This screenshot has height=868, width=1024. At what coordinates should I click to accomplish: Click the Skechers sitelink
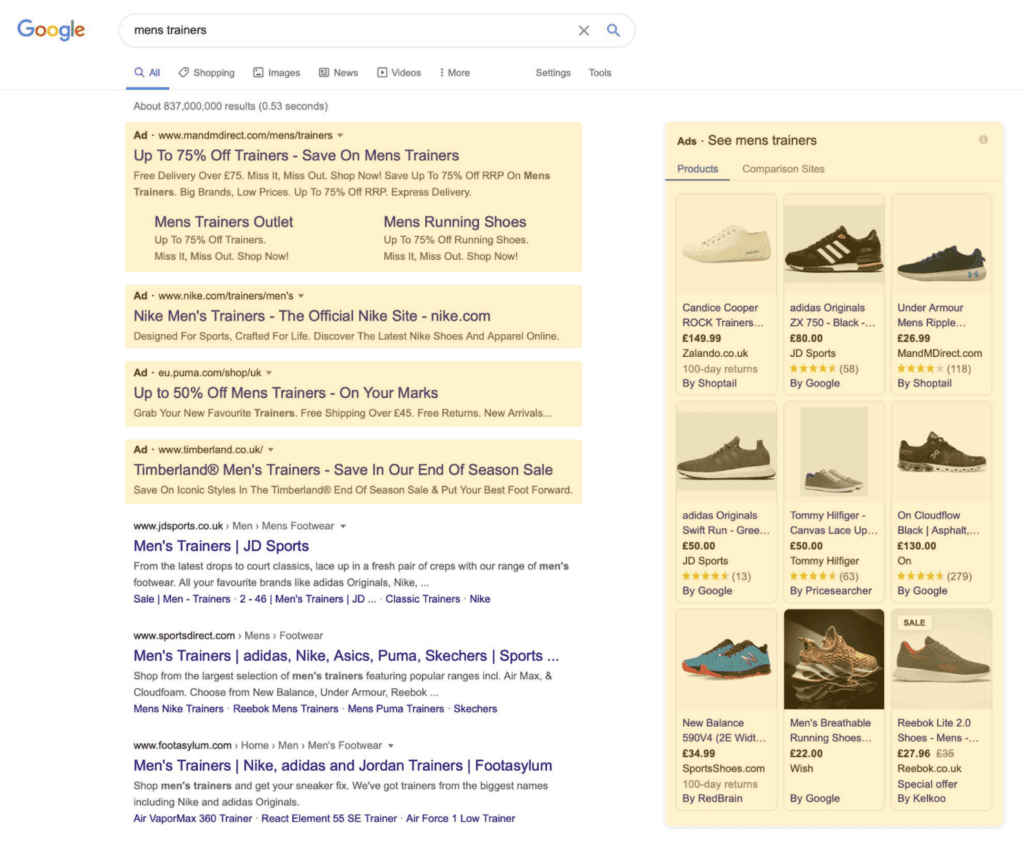pos(475,709)
